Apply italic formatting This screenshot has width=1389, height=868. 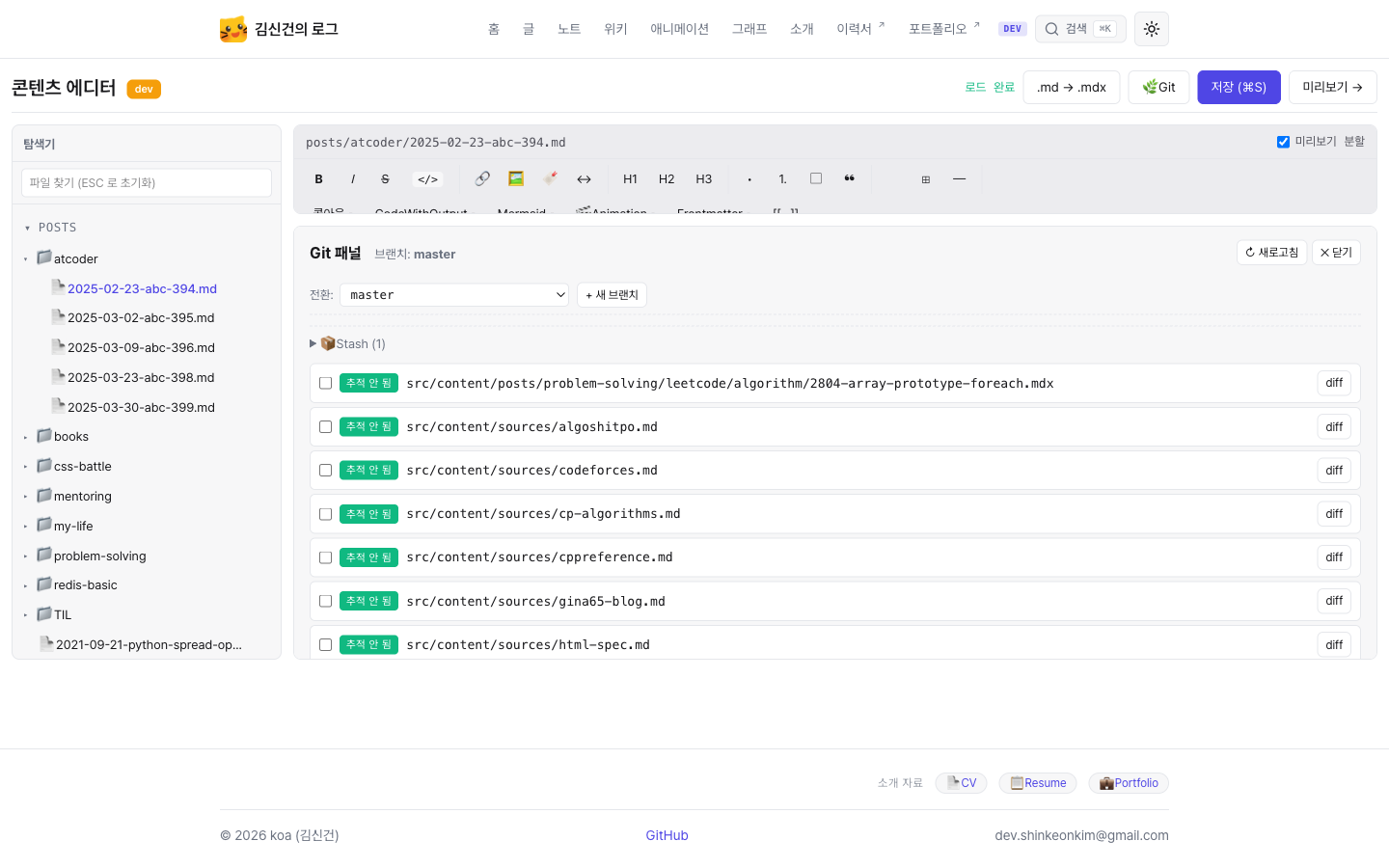tap(353, 179)
